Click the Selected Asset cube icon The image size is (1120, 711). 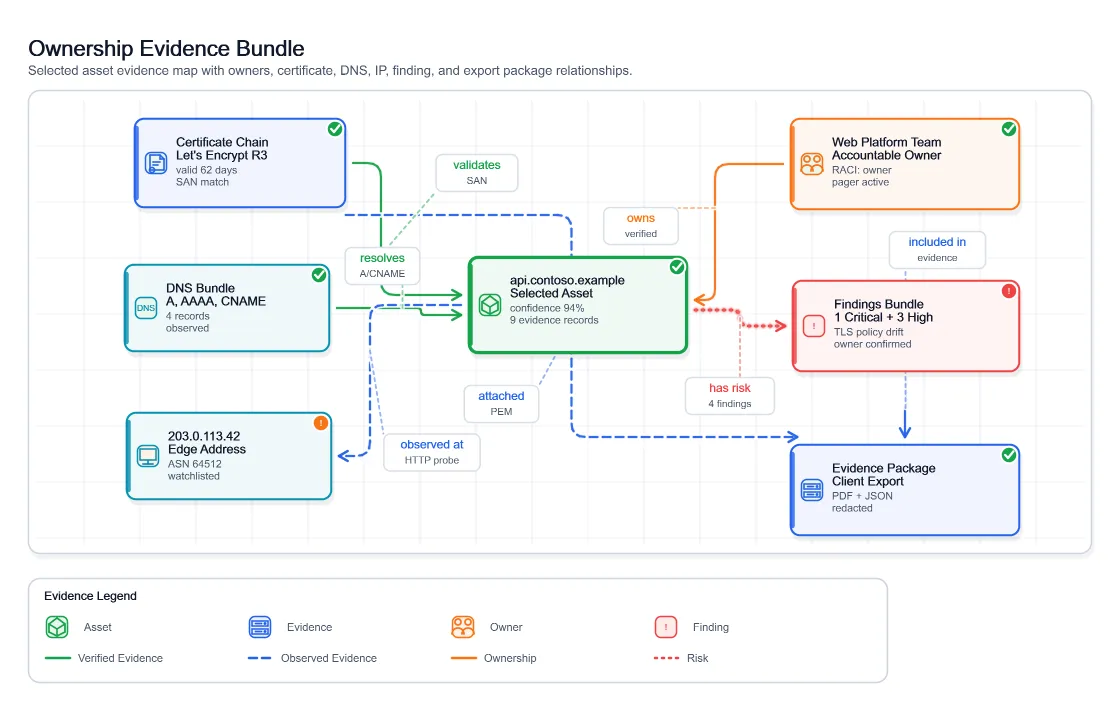[490, 305]
